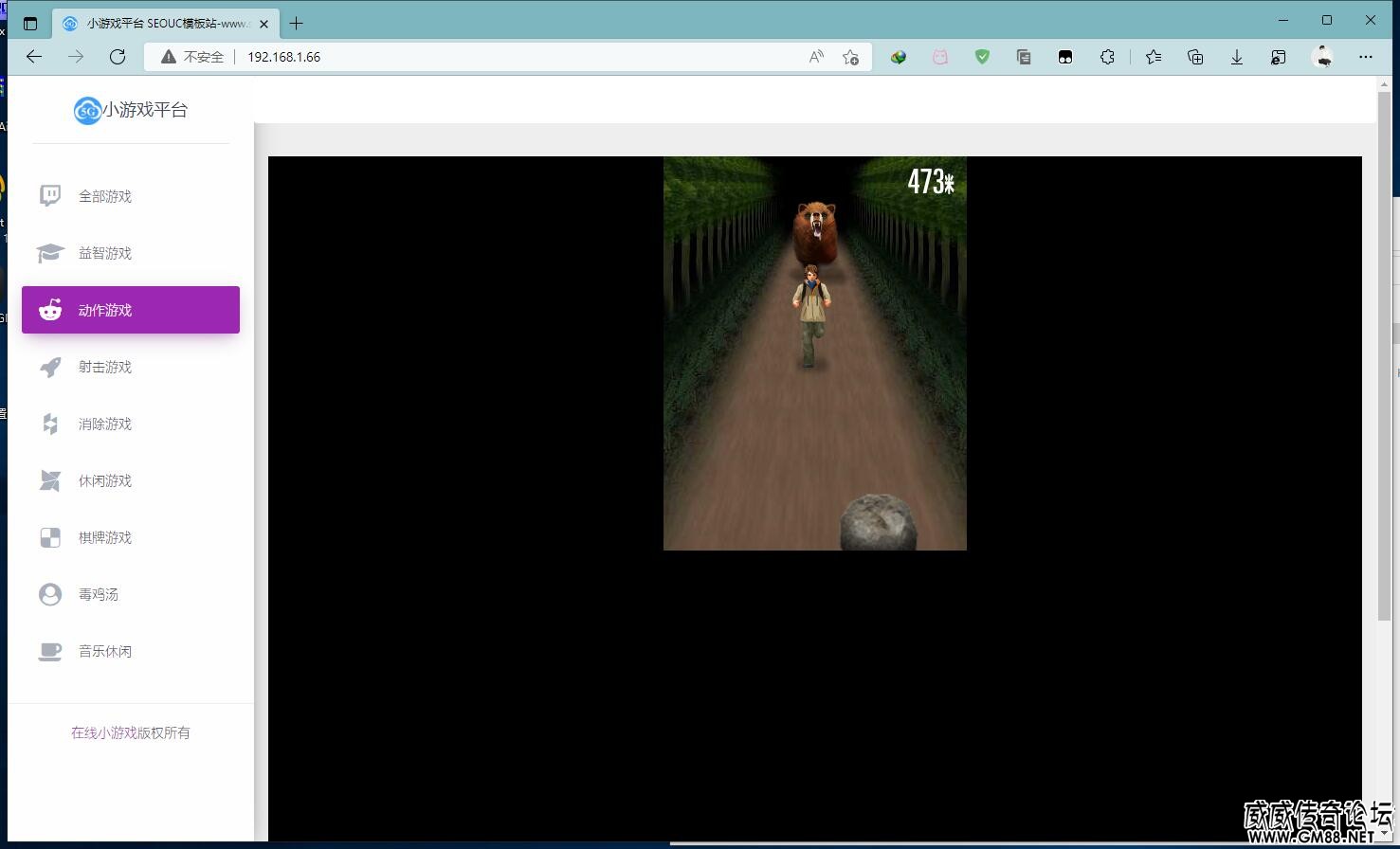Open the user profile avatar
This screenshot has height=849, width=1400.
click(x=1323, y=57)
